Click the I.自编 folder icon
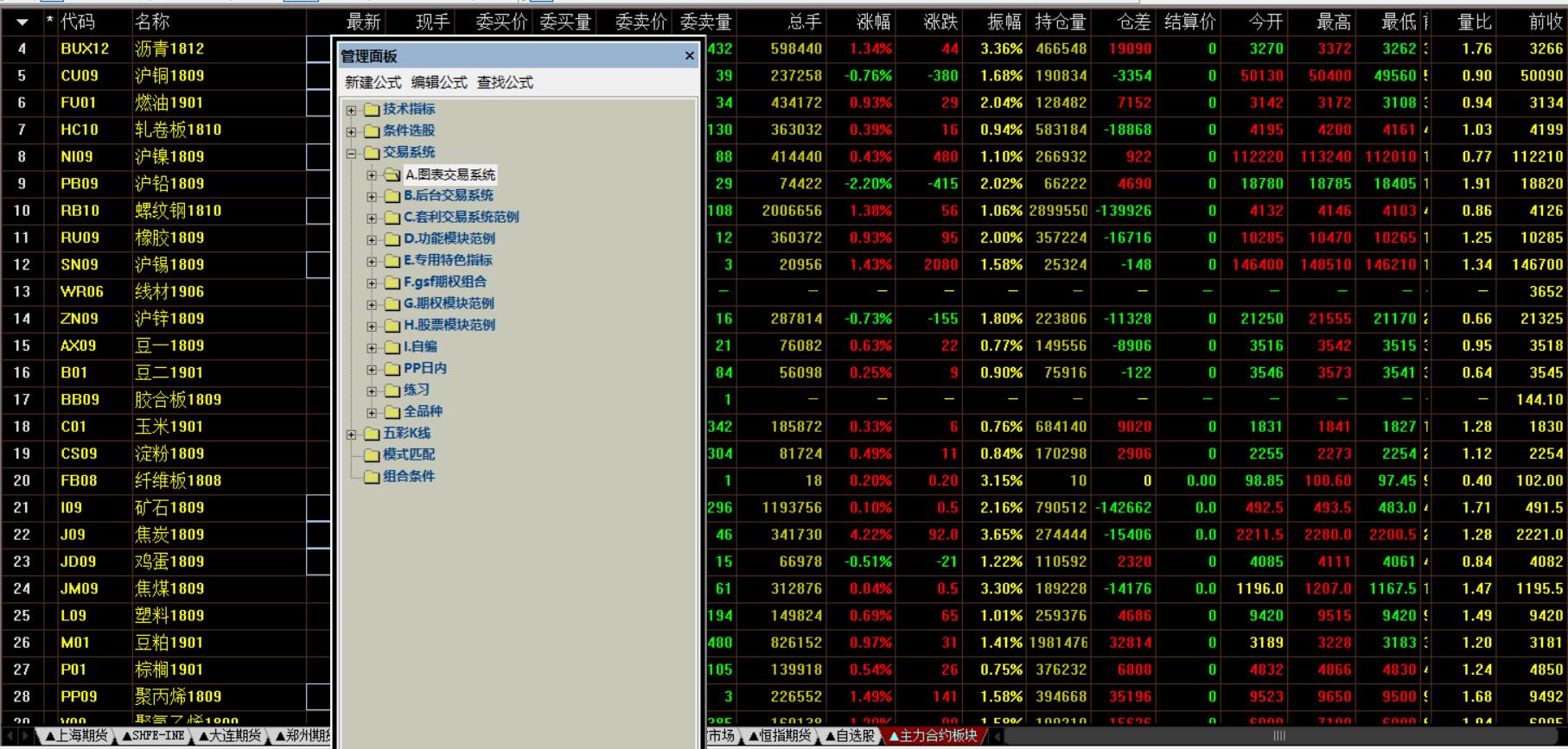 [393, 347]
